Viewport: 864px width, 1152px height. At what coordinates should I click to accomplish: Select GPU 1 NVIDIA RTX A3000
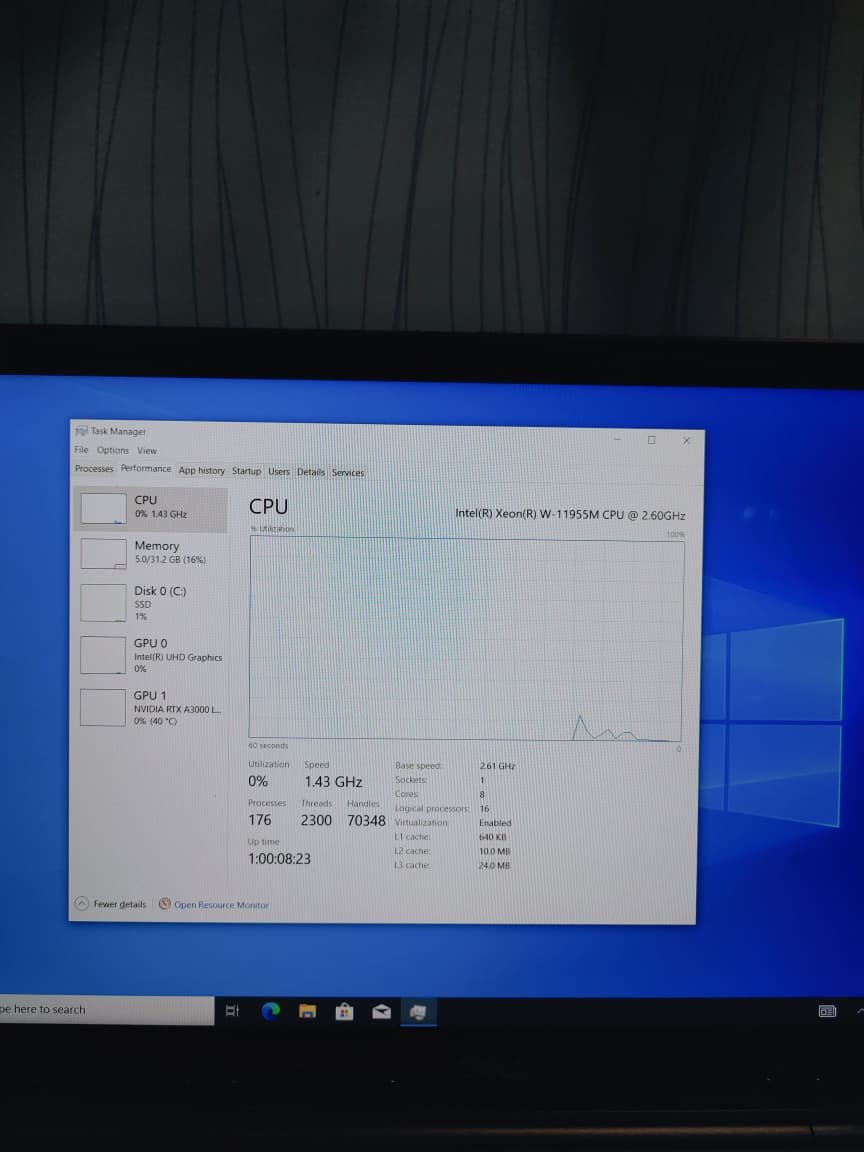(x=151, y=707)
